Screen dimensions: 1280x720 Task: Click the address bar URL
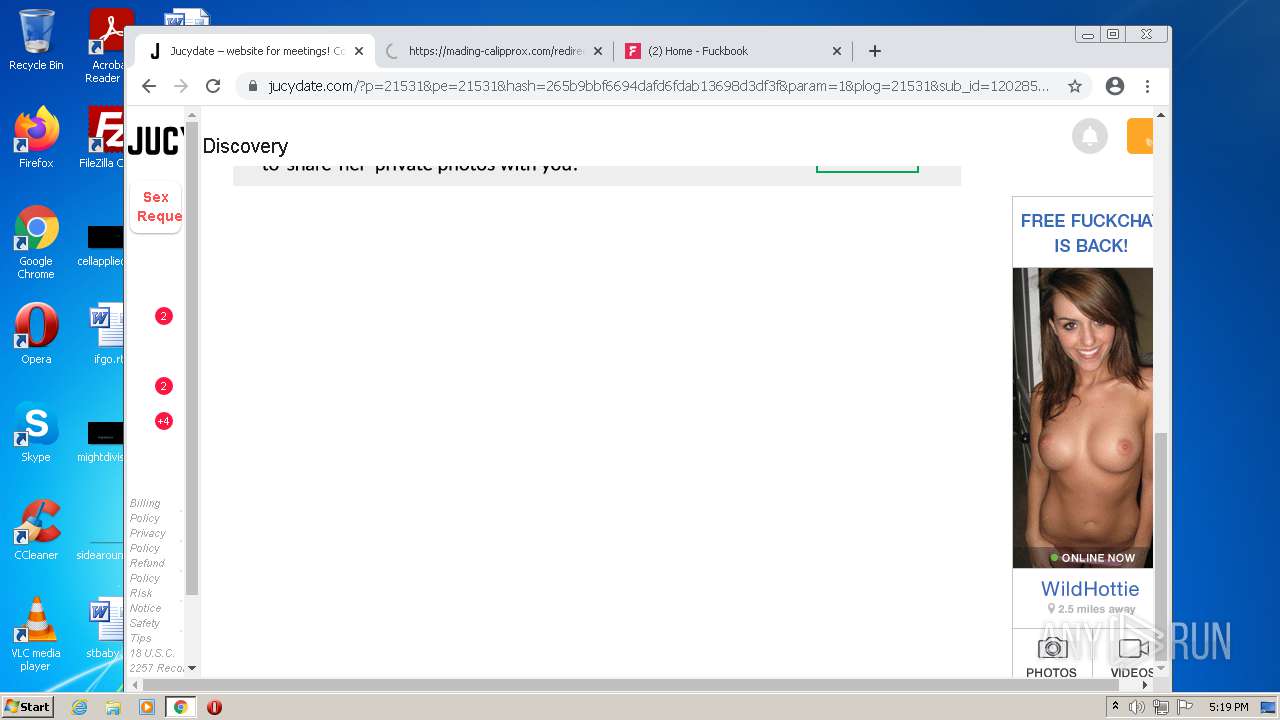(x=658, y=86)
